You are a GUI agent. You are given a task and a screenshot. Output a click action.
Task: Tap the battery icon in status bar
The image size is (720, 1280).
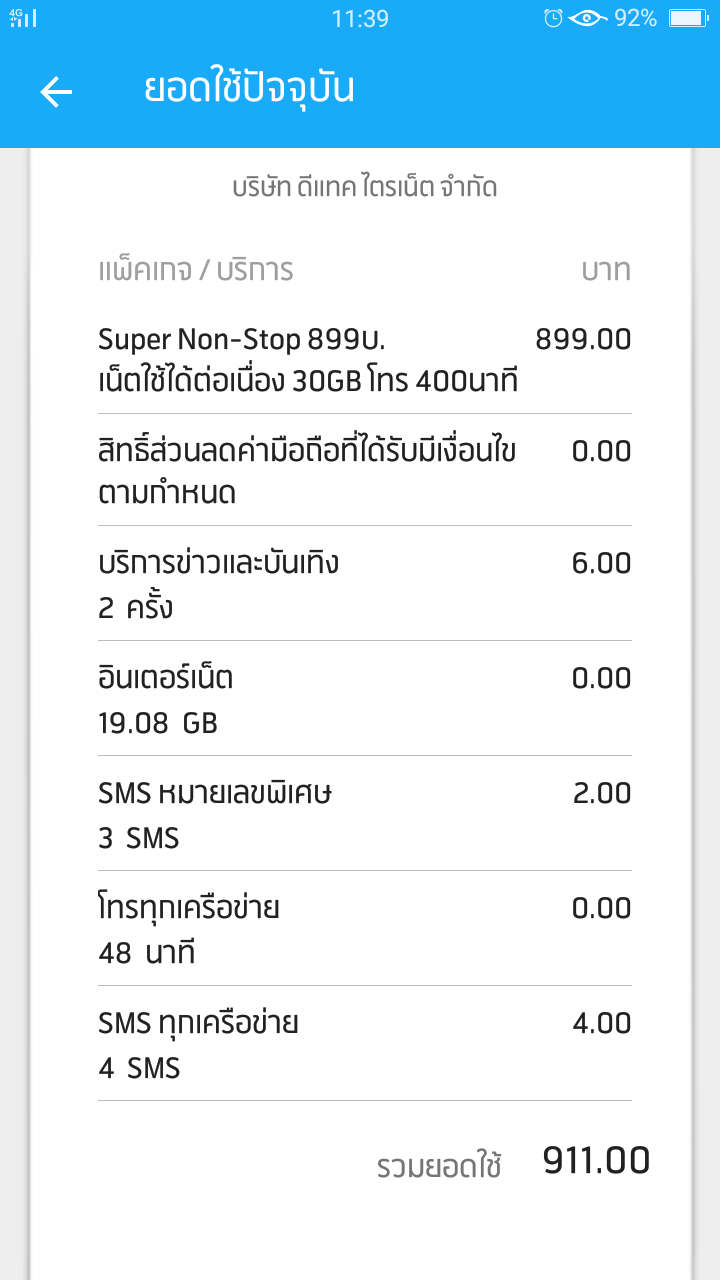pos(688,18)
